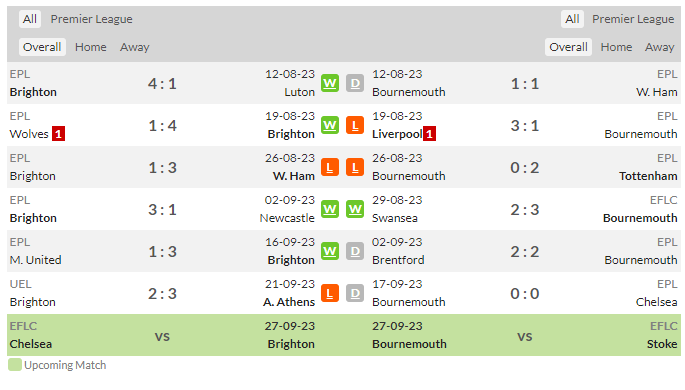
Task: Click the red card icon next to Liverpool
Action: [x=429, y=134]
